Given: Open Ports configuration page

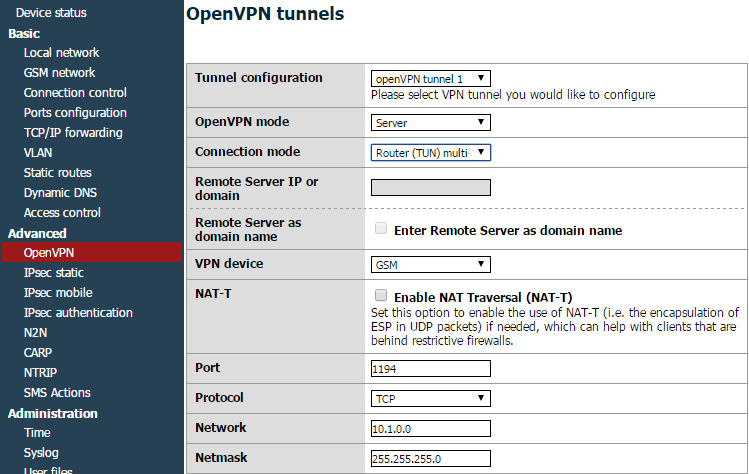Looking at the screenshot, I should [x=75, y=113].
